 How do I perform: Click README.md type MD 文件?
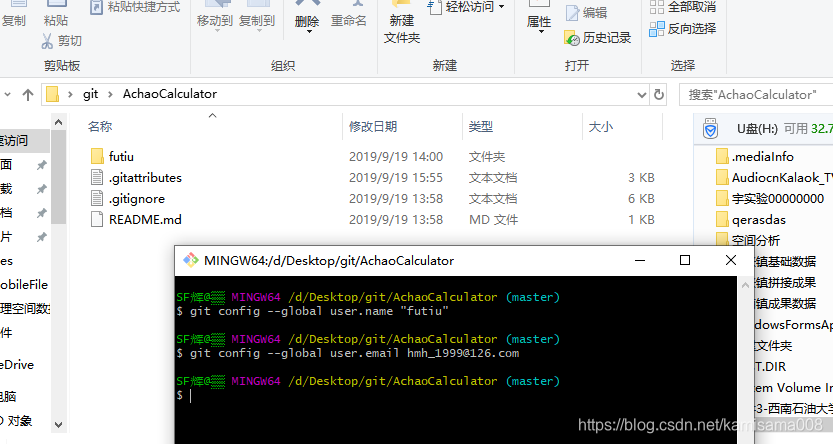tap(493, 219)
